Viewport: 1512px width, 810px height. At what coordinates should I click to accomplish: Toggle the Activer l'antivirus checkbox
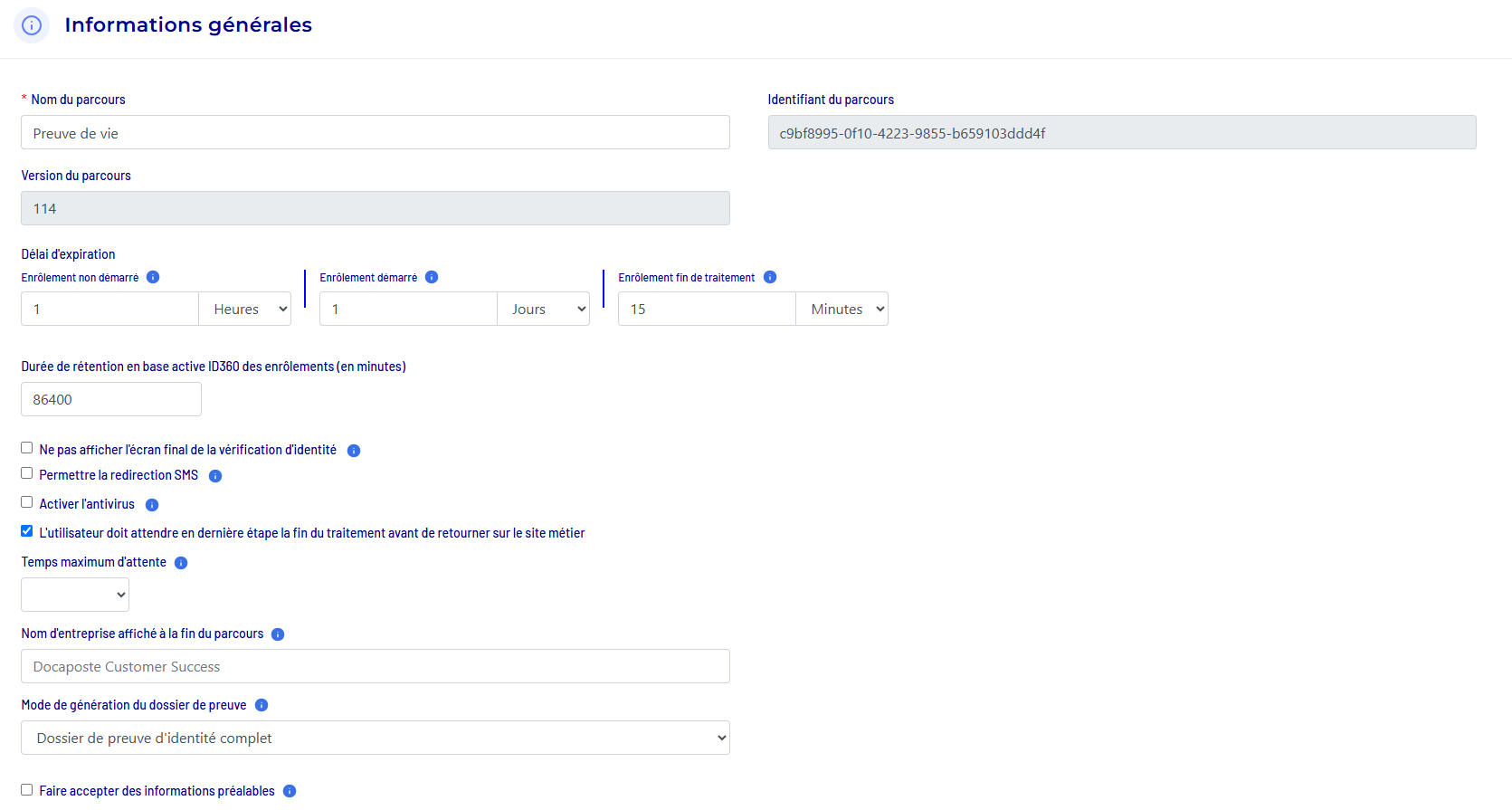(x=27, y=502)
